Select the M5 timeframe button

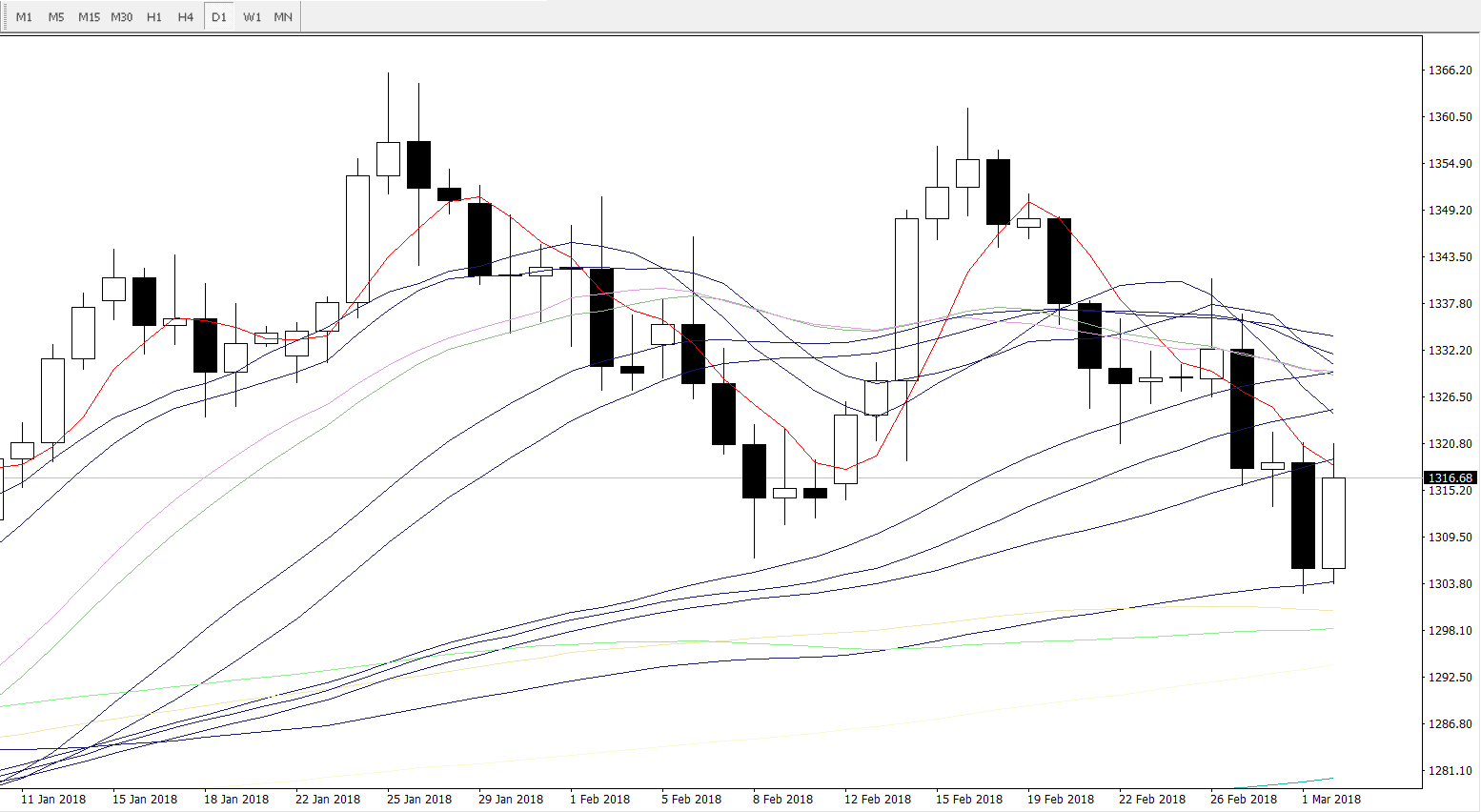pyautogui.click(x=56, y=17)
